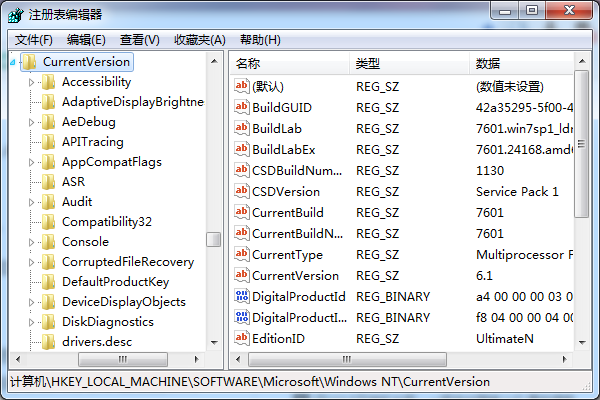600x400 pixels.
Task: Sort by the 类型 column header
Action: tap(409, 63)
